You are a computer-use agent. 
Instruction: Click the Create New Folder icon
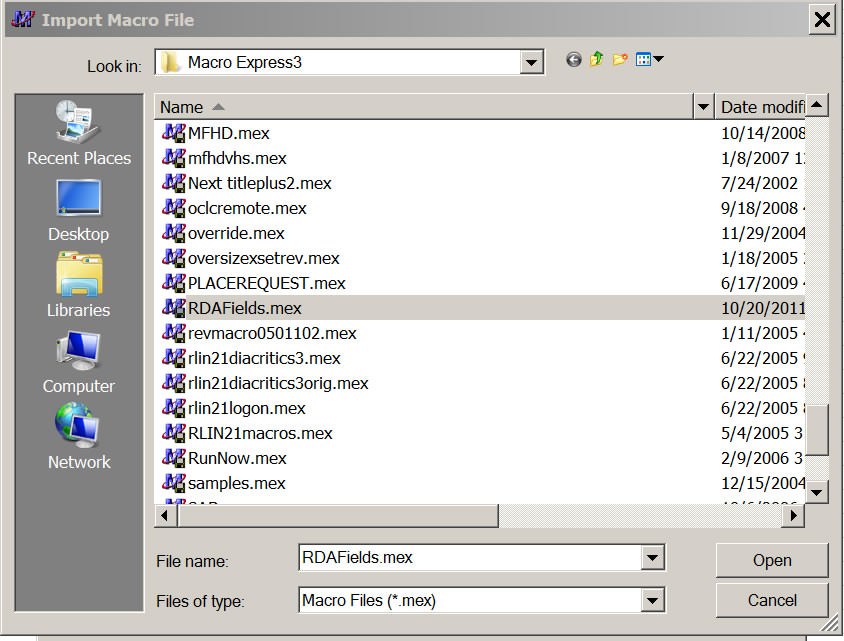(621, 60)
